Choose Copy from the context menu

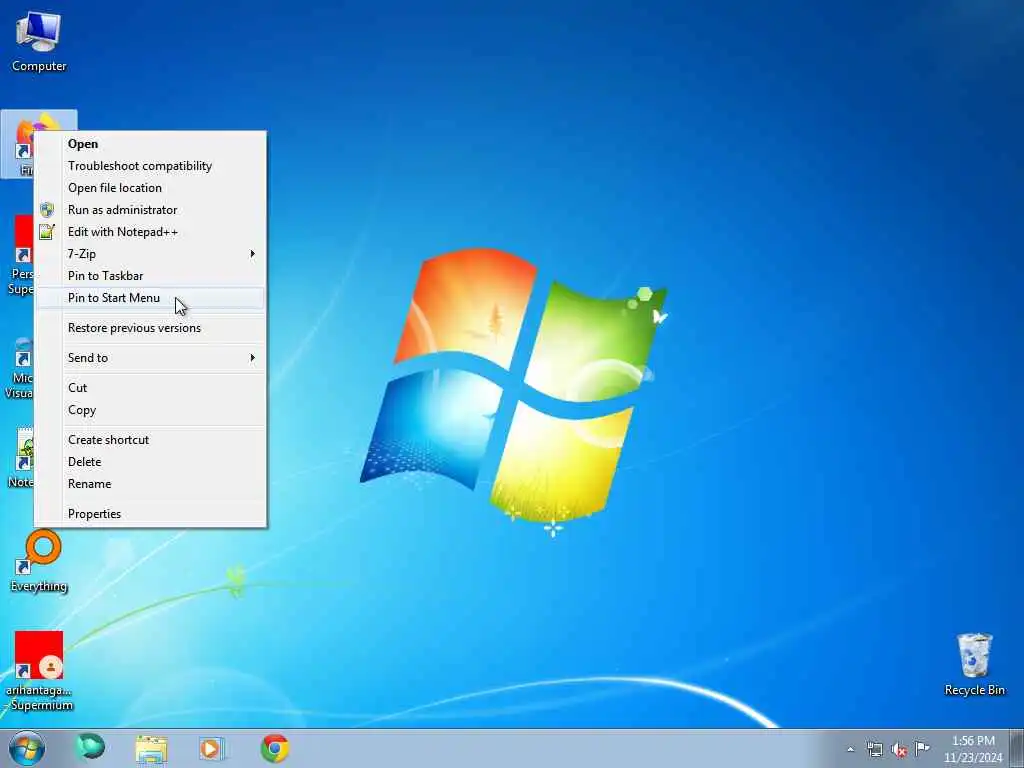point(150,410)
